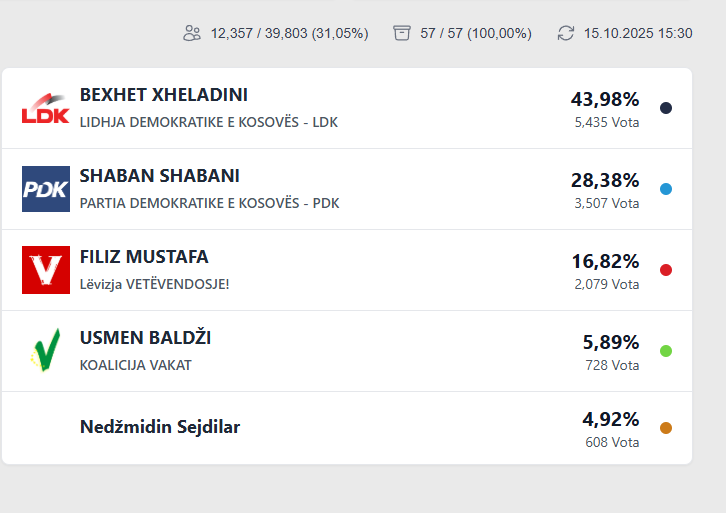Select Nedžmidin Sejdilar's row
The image size is (726, 513).
[x=160, y=427]
